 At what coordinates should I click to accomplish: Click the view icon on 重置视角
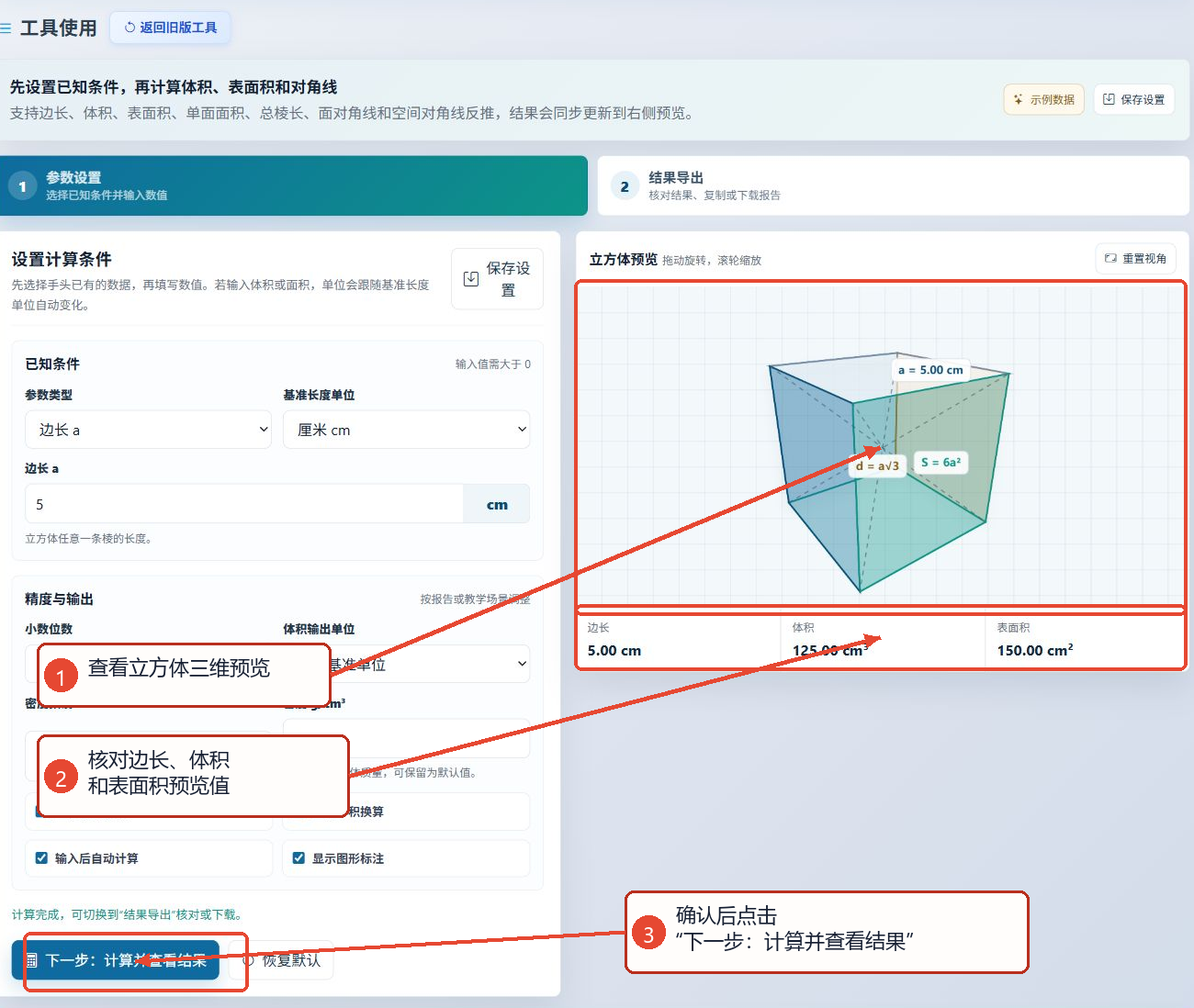(1110, 259)
